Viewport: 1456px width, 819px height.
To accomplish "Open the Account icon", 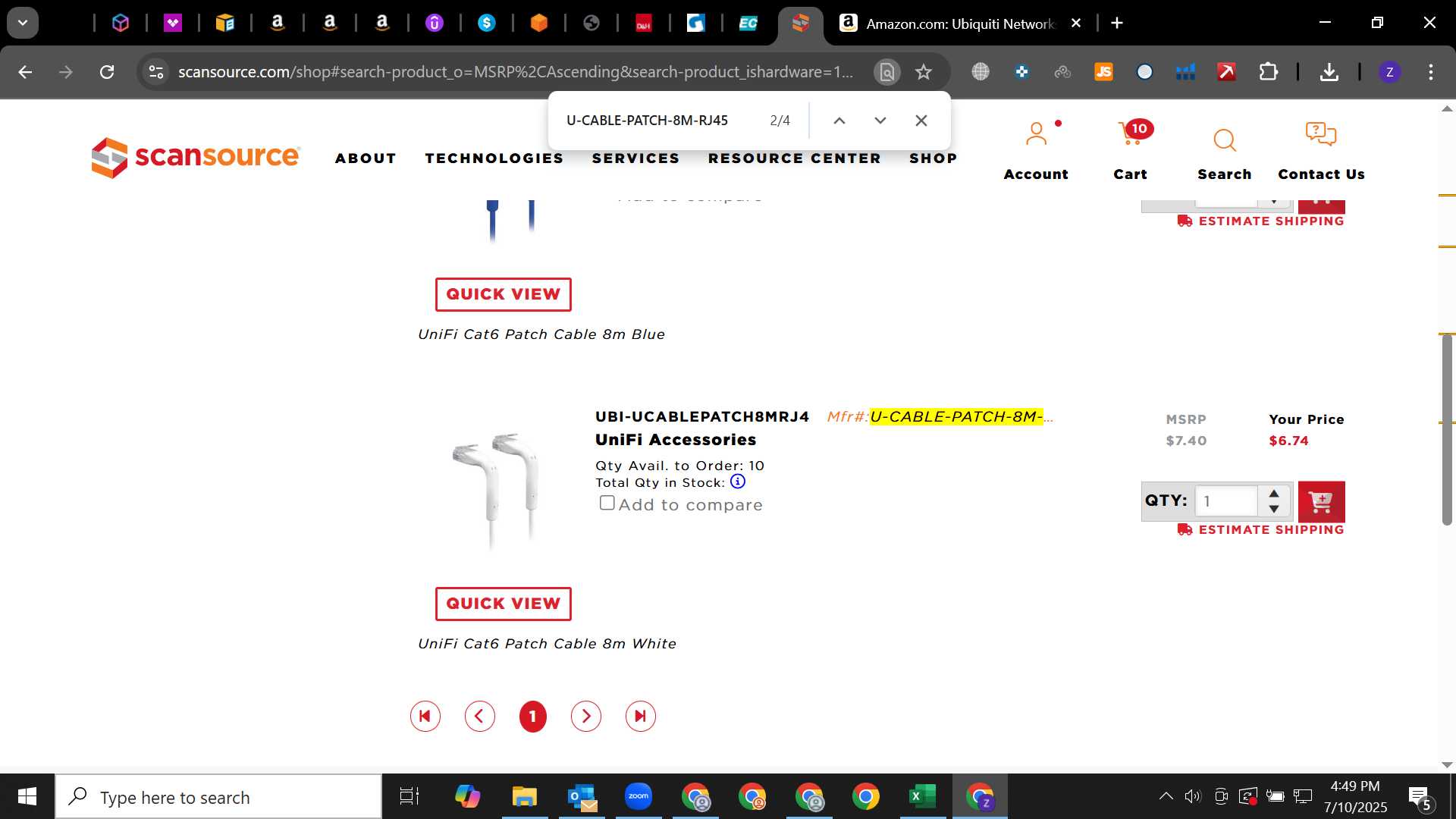I will coord(1036,135).
